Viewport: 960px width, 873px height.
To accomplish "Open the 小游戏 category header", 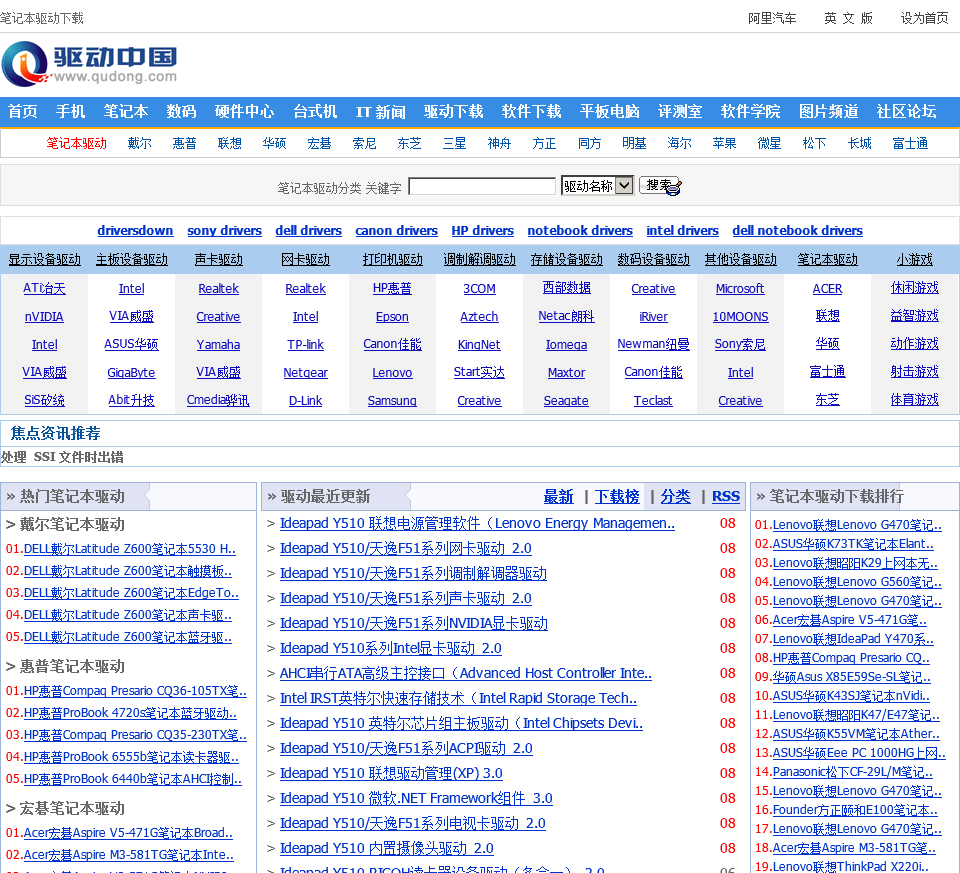I will [x=915, y=260].
